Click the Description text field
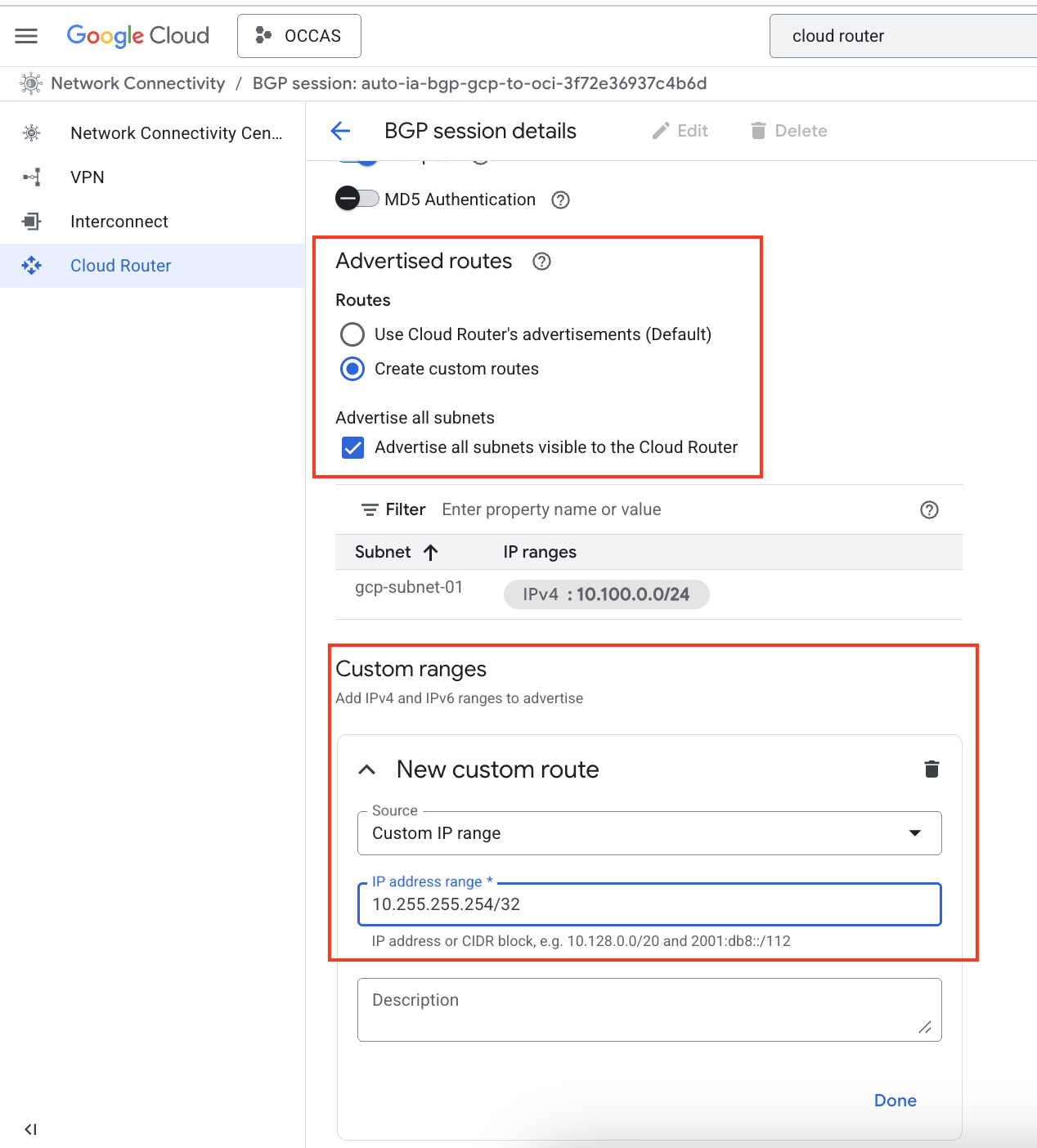This screenshot has width=1037, height=1148. [x=649, y=1010]
